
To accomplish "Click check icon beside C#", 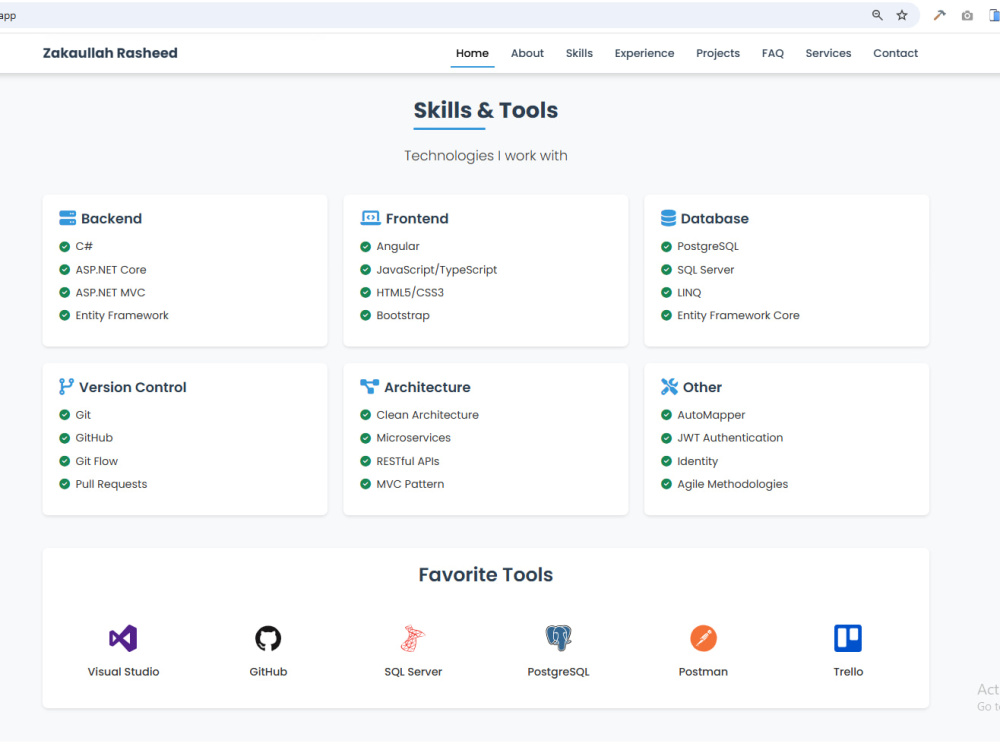I will 64,246.
